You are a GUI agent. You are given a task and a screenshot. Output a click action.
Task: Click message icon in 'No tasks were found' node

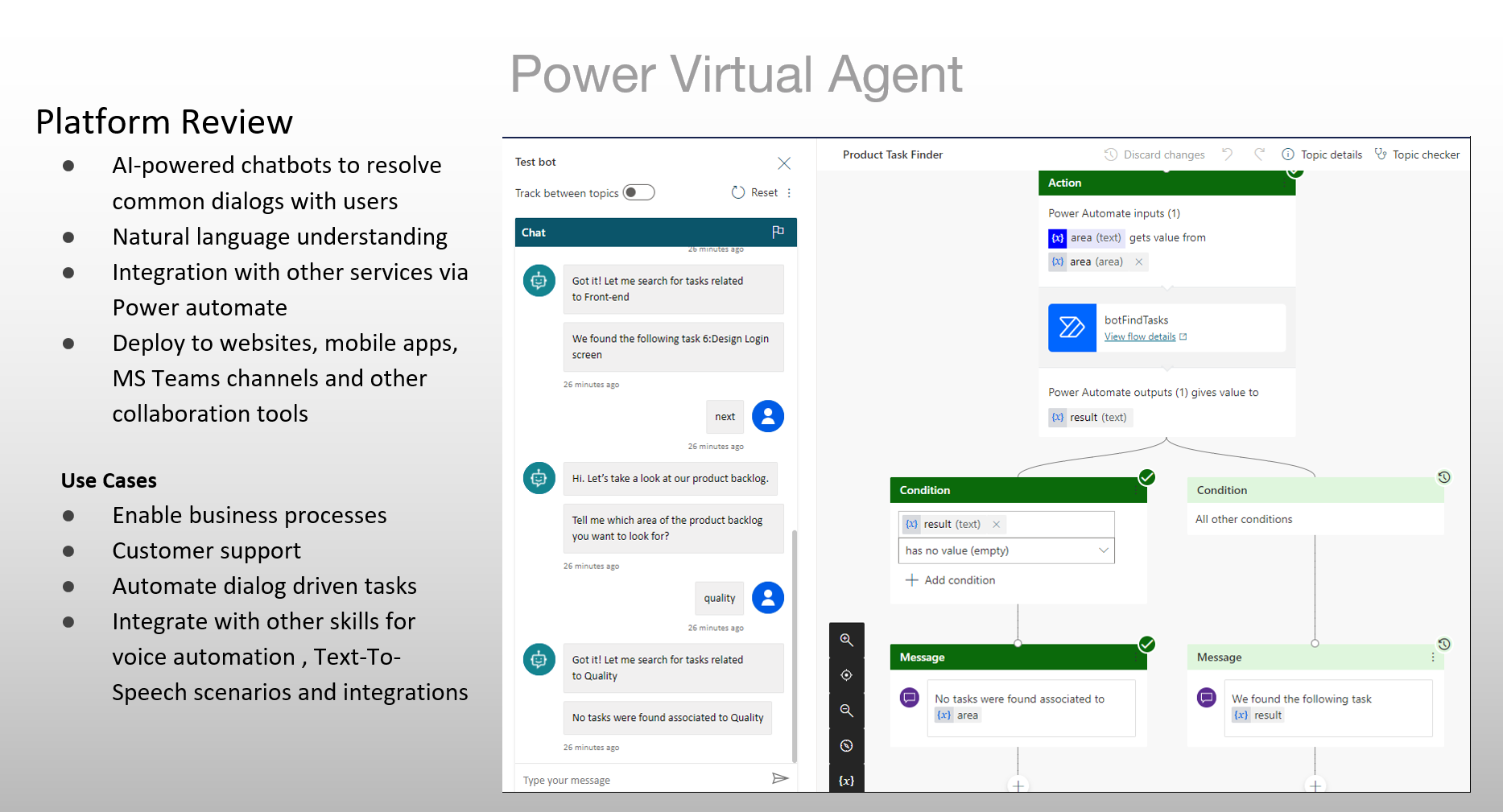[910, 697]
